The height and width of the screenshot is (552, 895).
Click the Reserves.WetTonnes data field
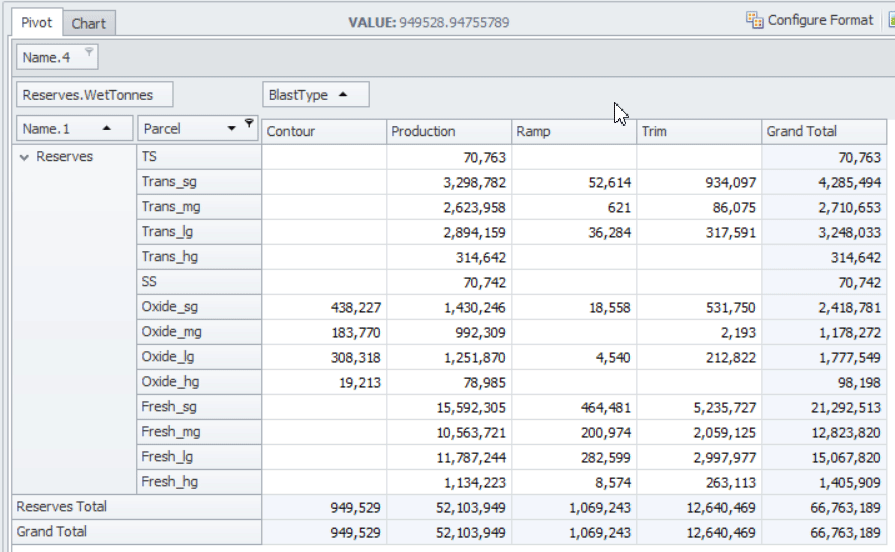95,95
